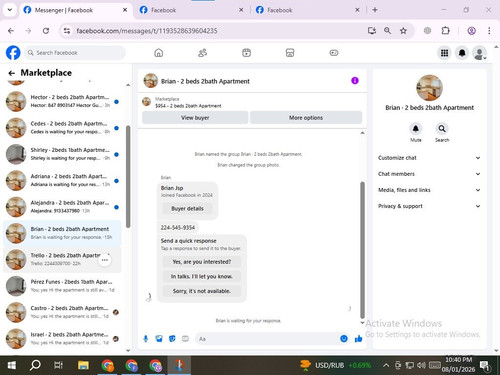The height and width of the screenshot is (375, 500).
Task: Choose a GIF icon
Action: (x=185, y=339)
